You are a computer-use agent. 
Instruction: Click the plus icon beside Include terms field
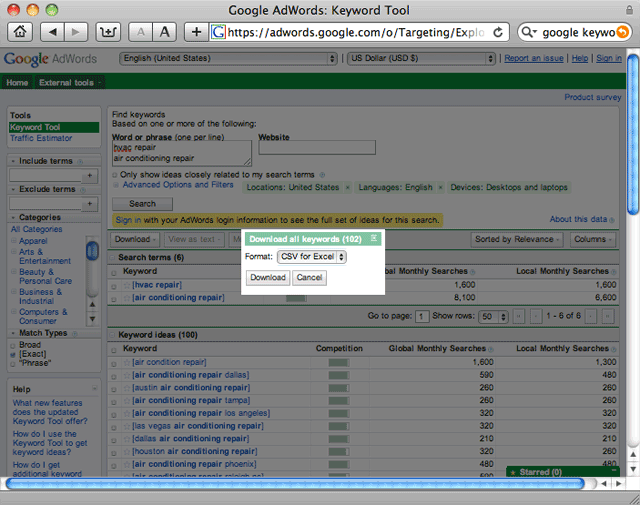point(90,176)
